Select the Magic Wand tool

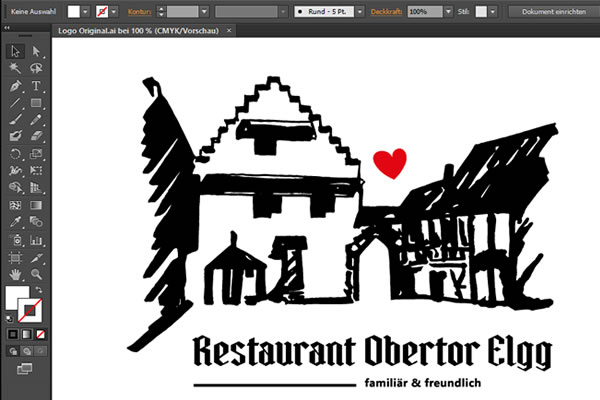click(16, 68)
